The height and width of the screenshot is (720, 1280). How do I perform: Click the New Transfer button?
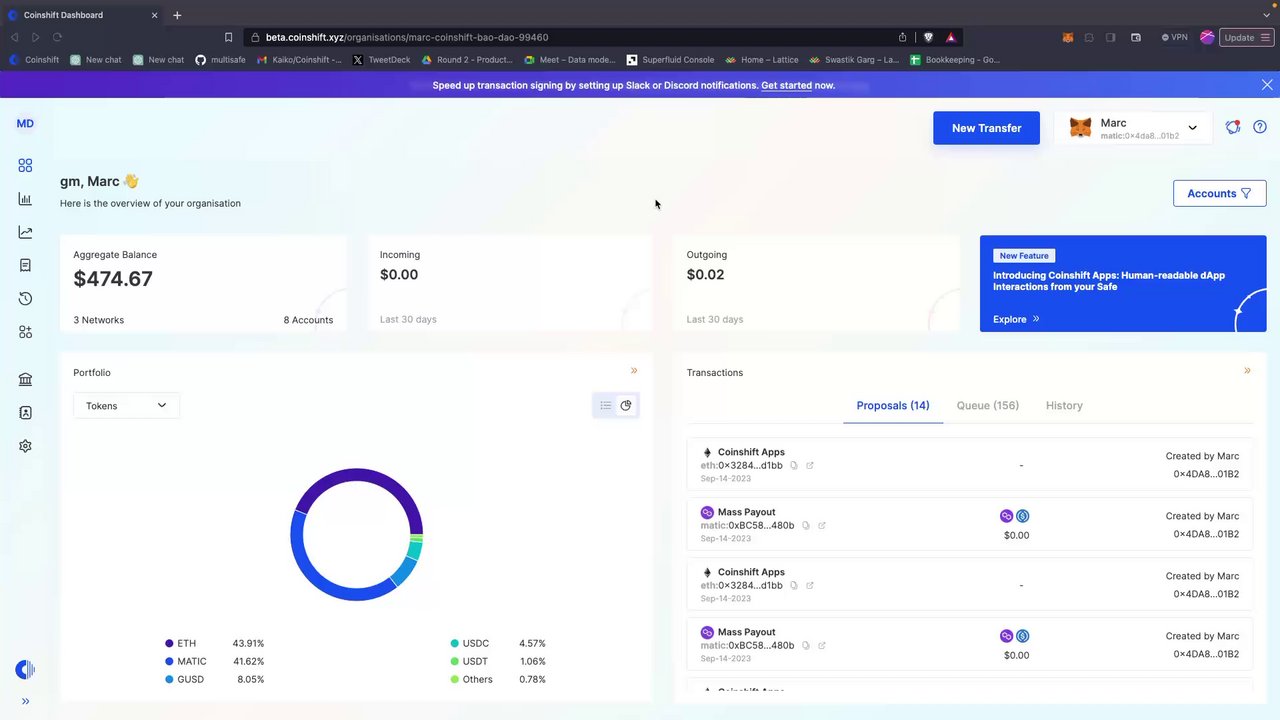tap(986, 128)
